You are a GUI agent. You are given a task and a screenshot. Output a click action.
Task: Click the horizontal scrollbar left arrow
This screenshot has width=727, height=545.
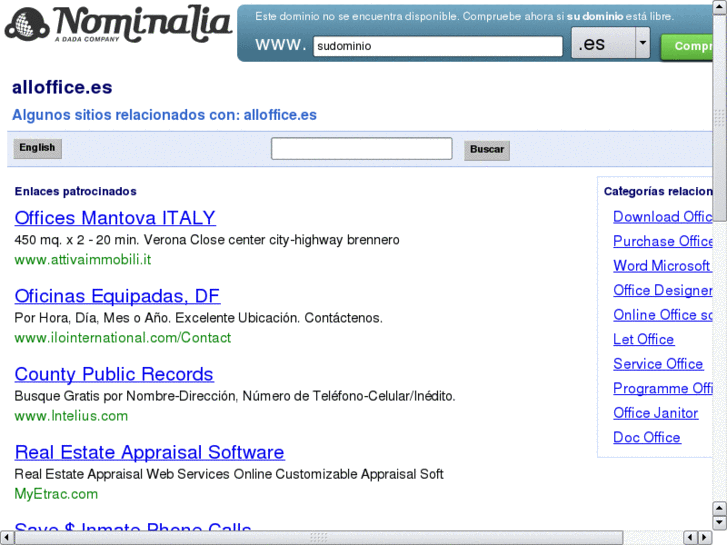6,538
